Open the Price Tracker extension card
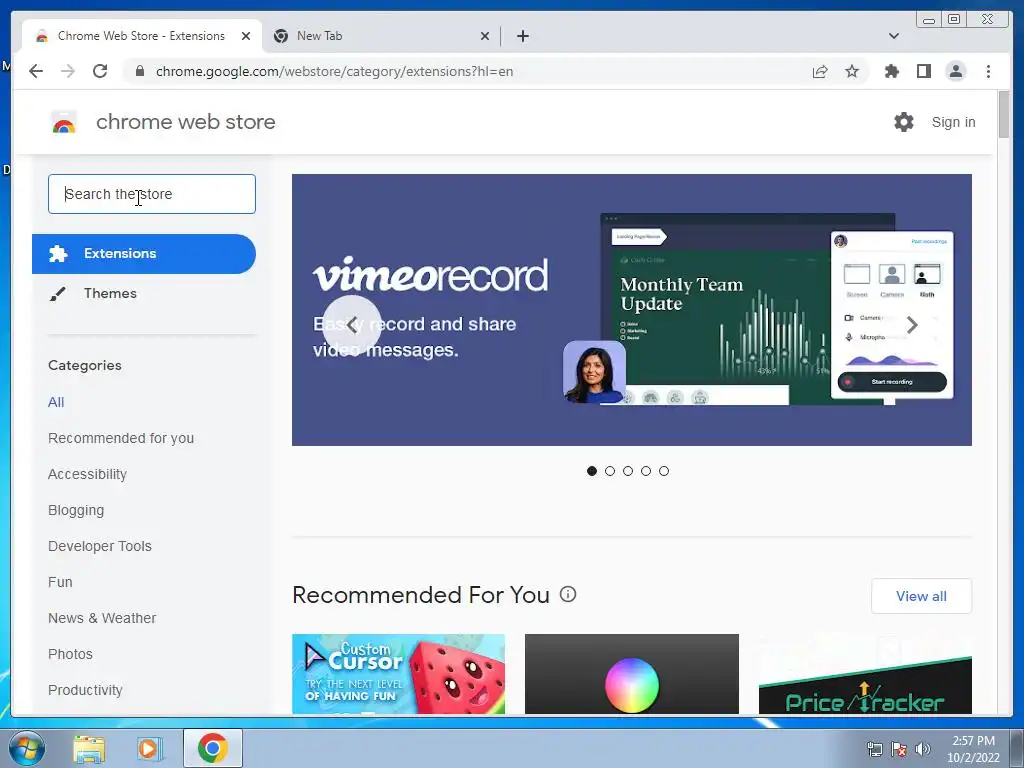The height and width of the screenshot is (768, 1024). click(865, 674)
